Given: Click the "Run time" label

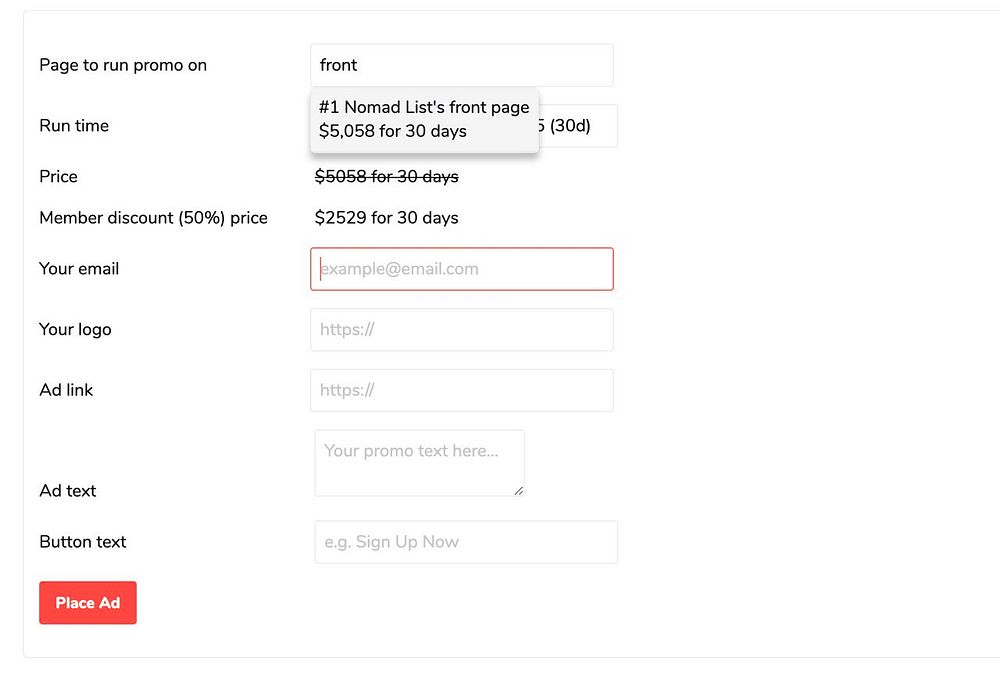Looking at the screenshot, I should tap(74, 126).
